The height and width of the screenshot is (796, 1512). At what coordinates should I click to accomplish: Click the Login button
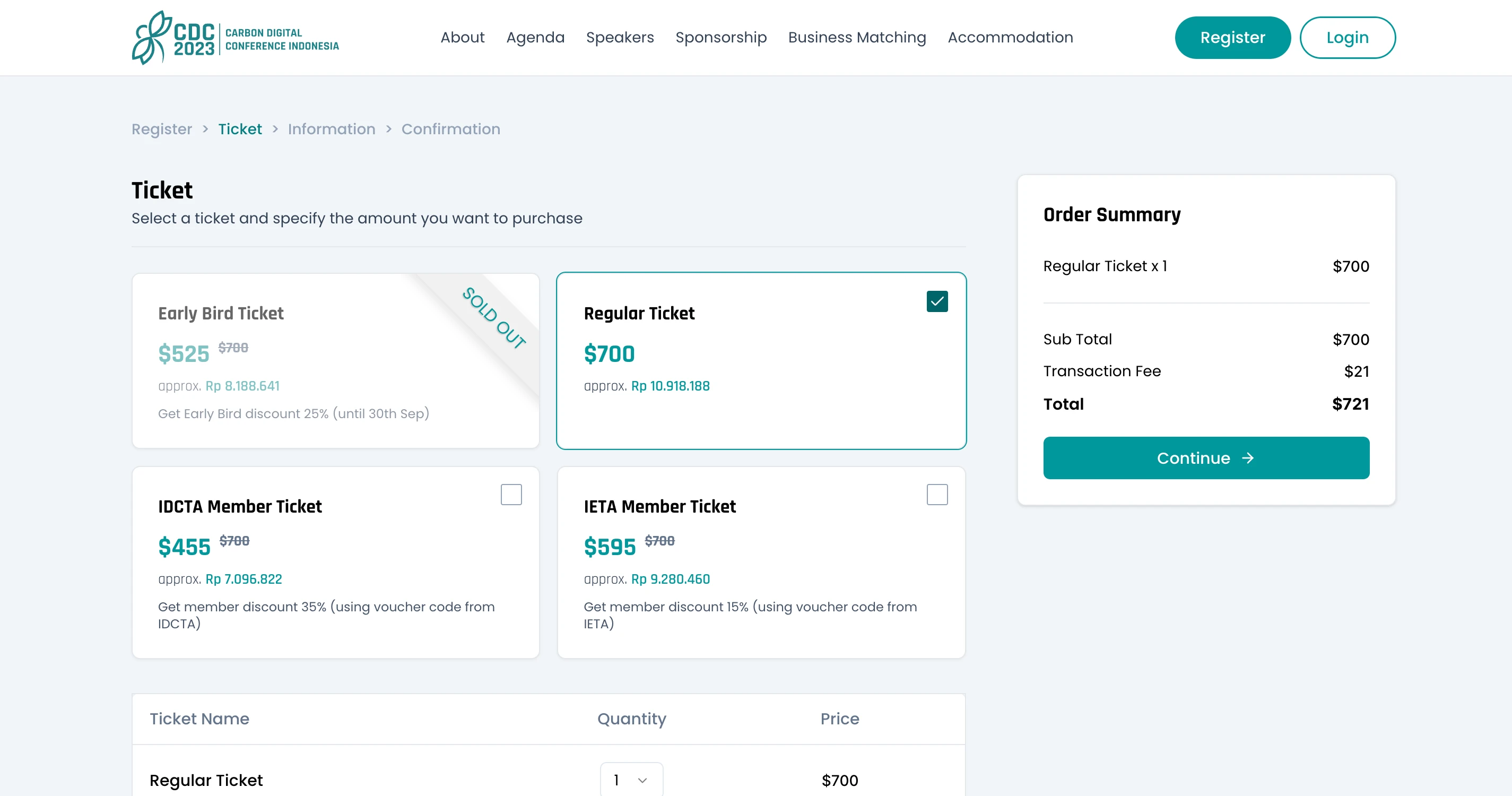coord(1347,38)
